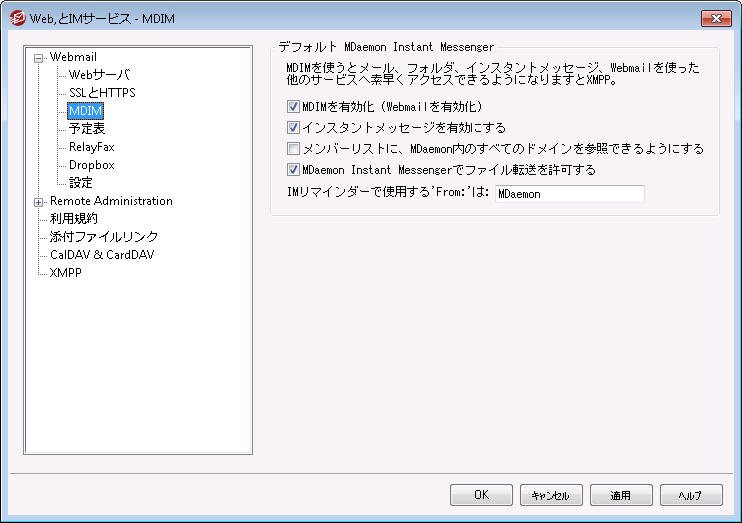This screenshot has width=742, height=523.
Task: Open the CalDAV & CardDAV tree item
Action: (102, 255)
